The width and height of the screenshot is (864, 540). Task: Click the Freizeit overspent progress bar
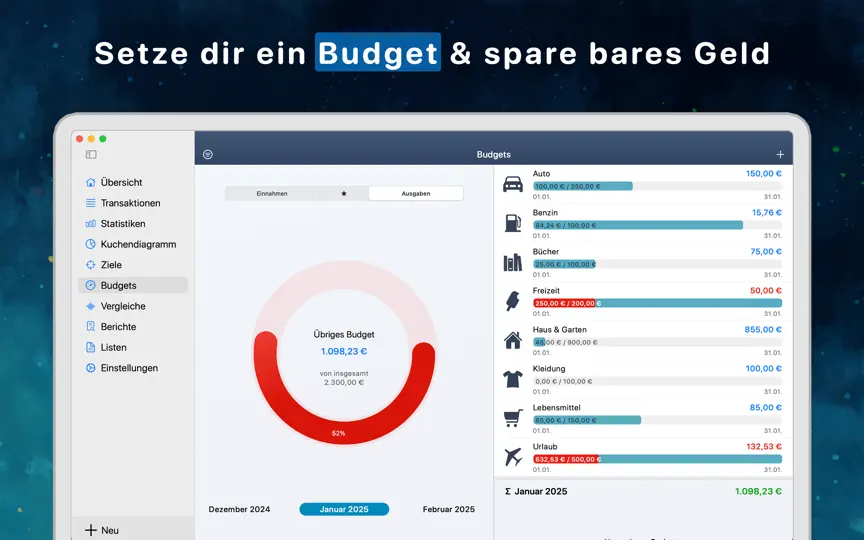click(657, 303)
